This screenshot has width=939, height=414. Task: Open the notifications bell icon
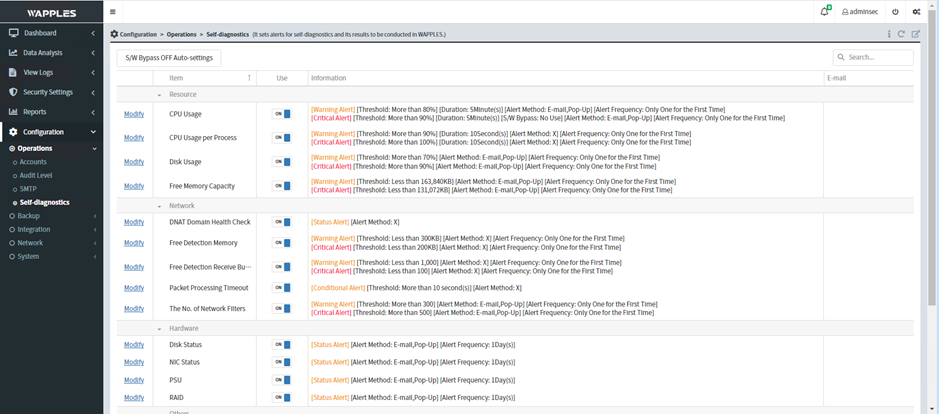coord(825,11)
